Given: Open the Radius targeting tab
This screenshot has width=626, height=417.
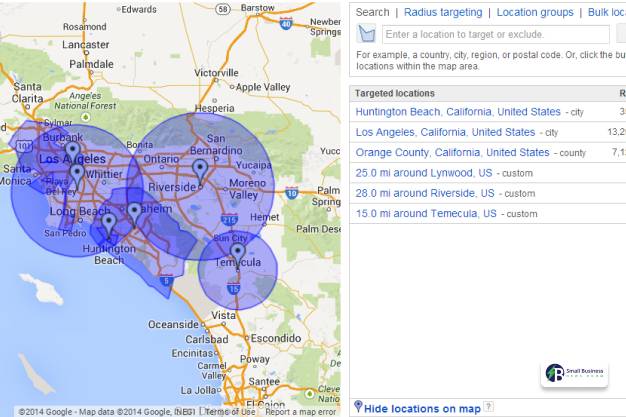Looking at the screenshot, I should pos(443,12).
